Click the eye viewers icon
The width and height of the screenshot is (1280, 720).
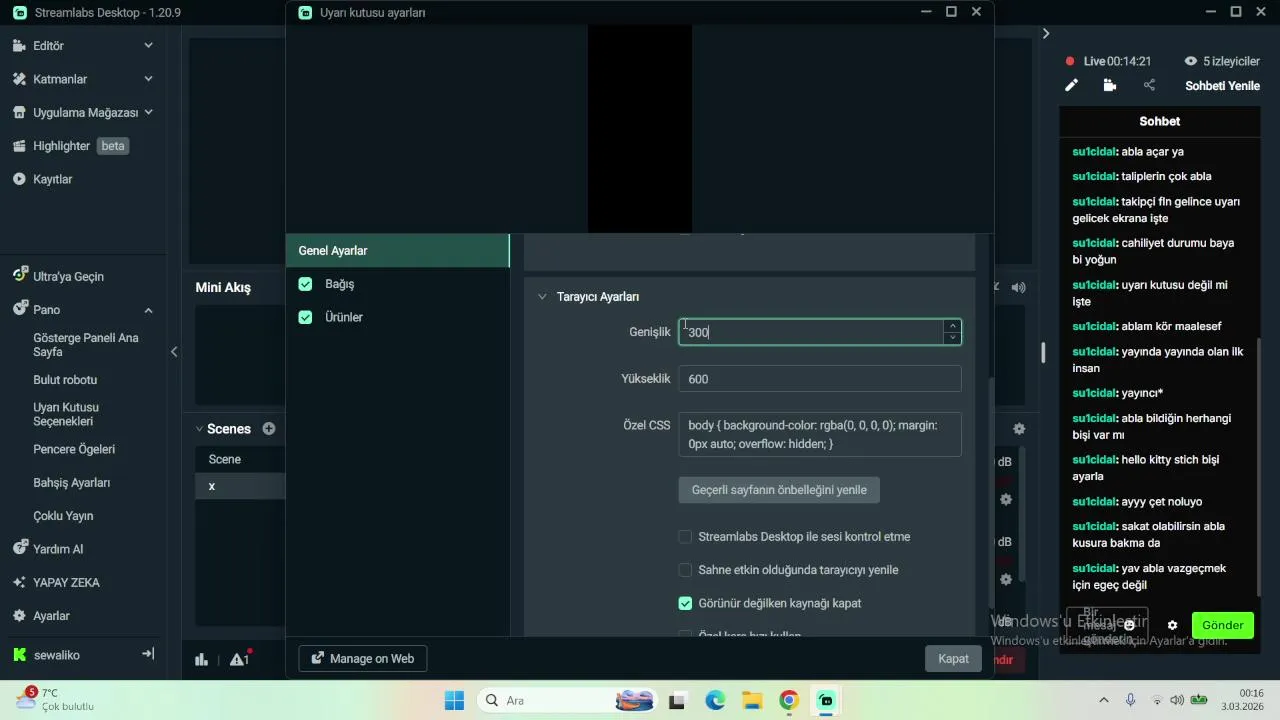1190,61
